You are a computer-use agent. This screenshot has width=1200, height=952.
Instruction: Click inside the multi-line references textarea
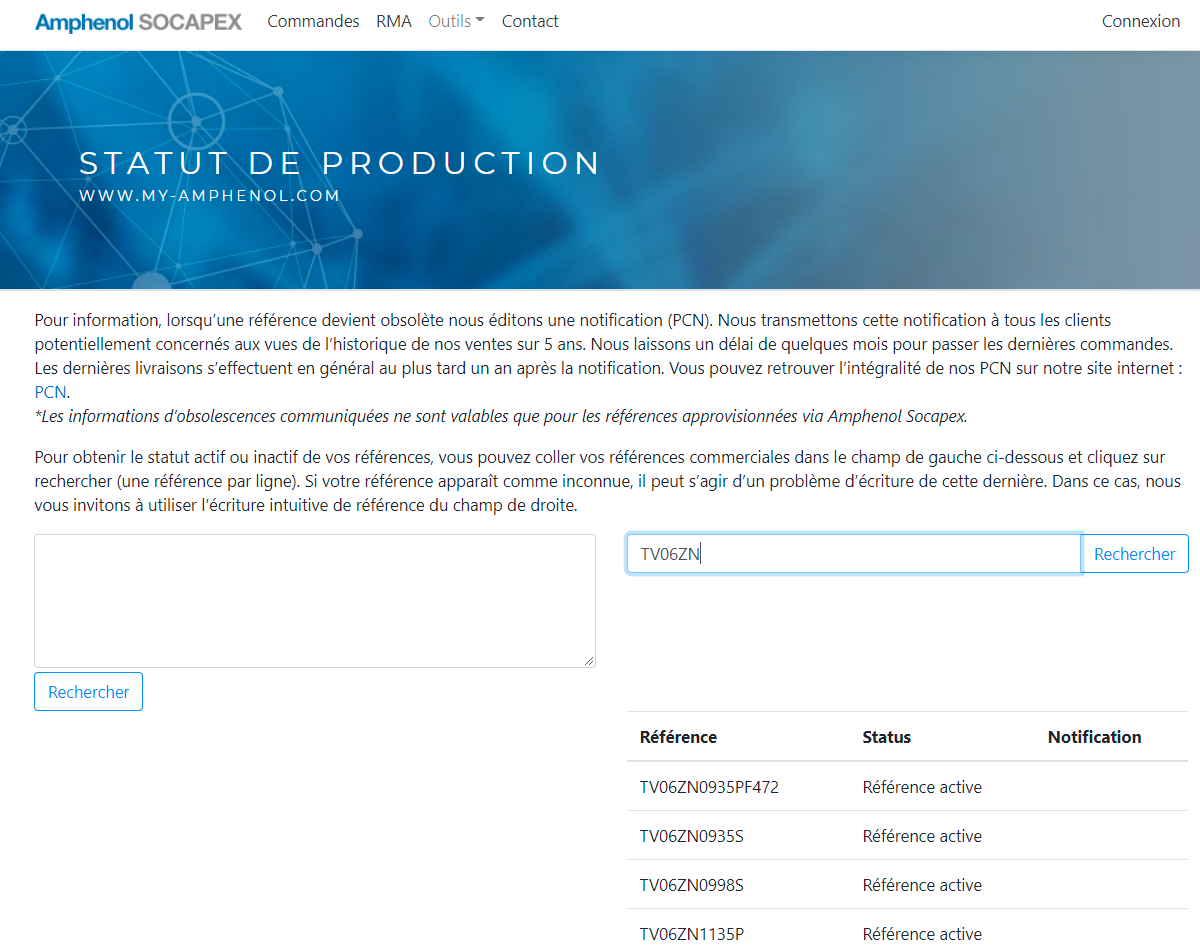[315, 601]
